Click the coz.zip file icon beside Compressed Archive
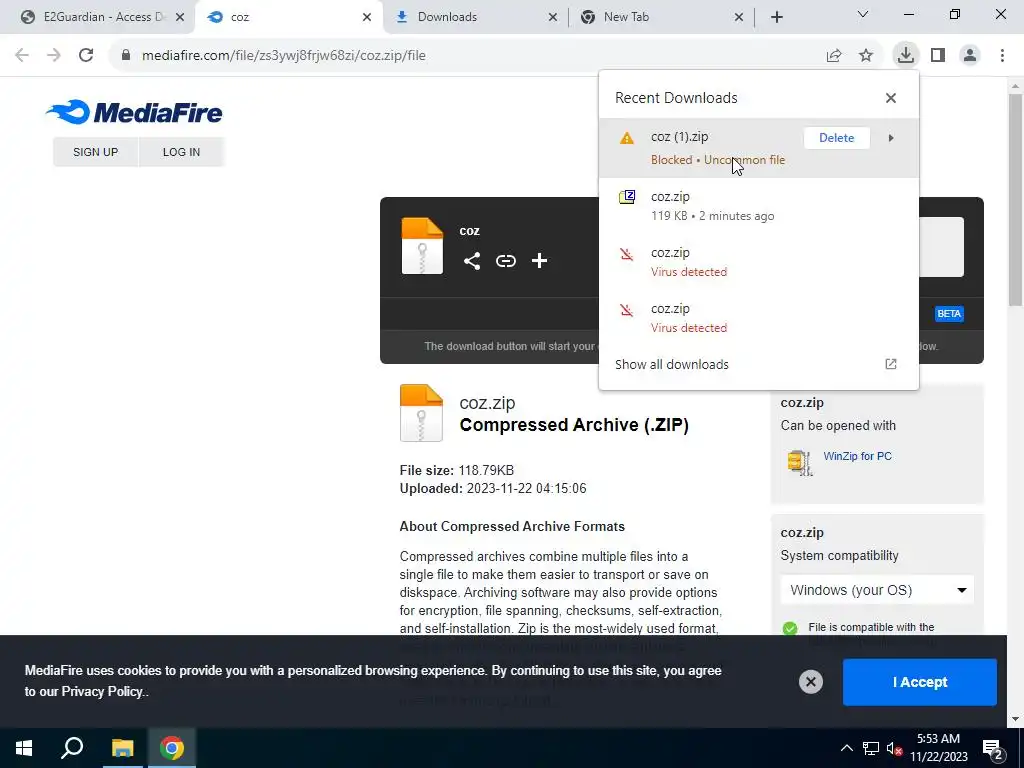This screenshot has height=768, width=1024. tap(421, 413)
